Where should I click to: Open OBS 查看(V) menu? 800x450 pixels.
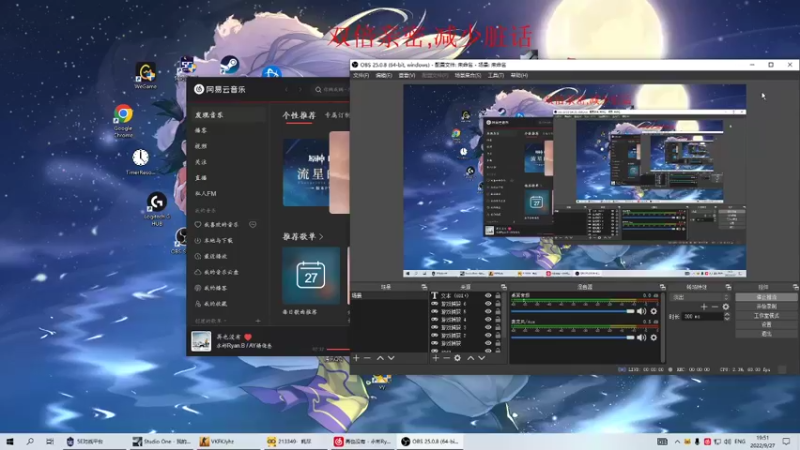[407, 76]
